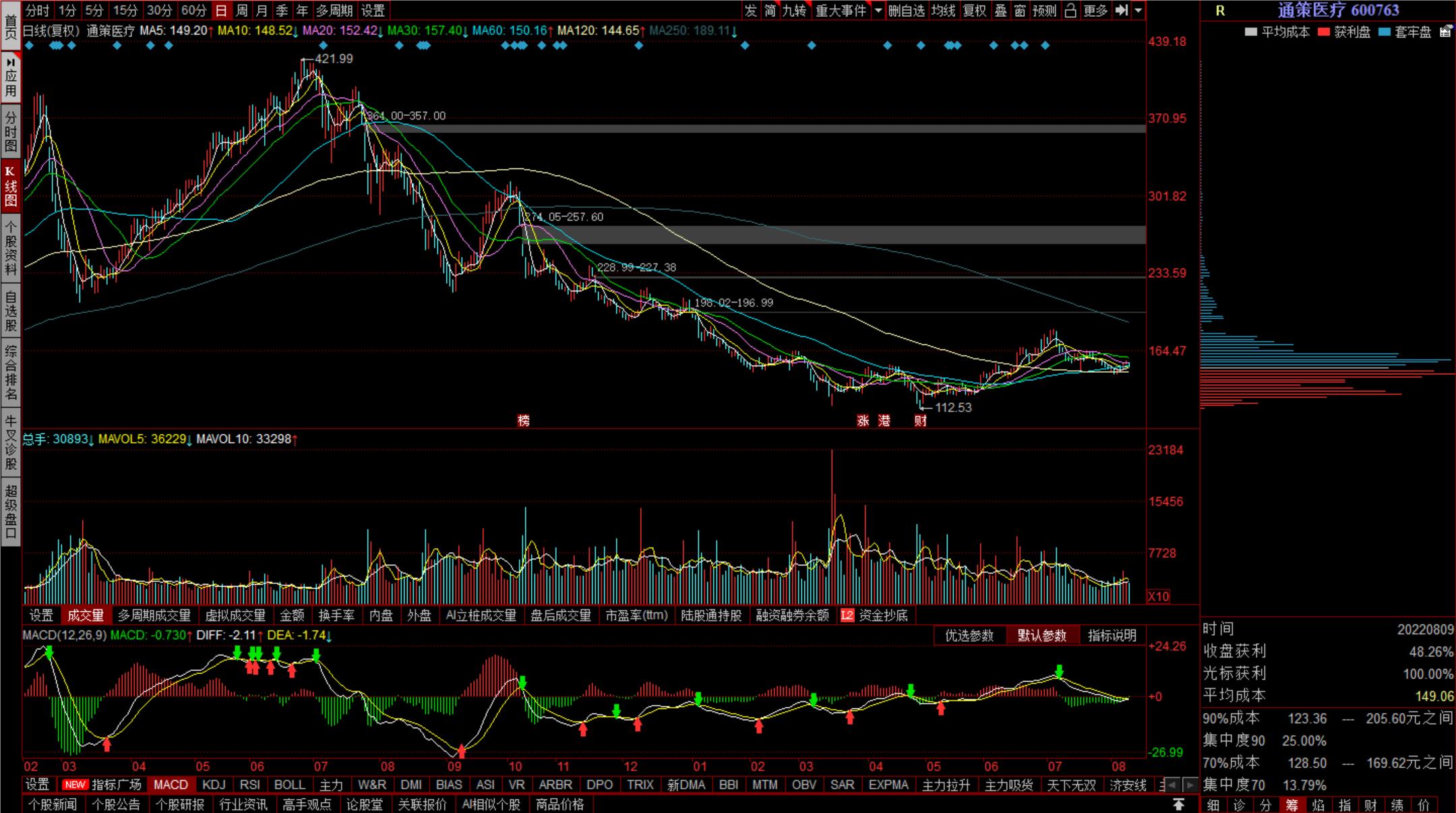The image size is (1456, 813).
Task: Click the jump-to-end arrow icon in the toolbar
Action: [1122, 10]
